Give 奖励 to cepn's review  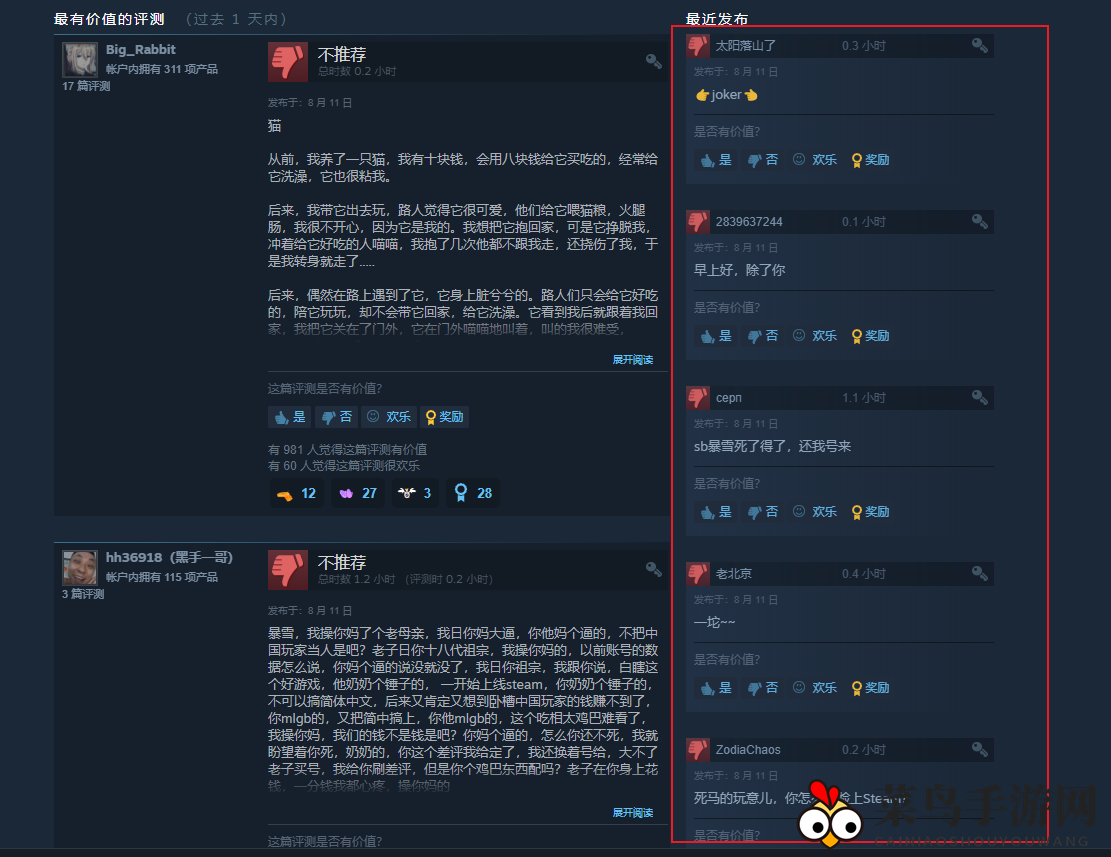pos(870,511)
